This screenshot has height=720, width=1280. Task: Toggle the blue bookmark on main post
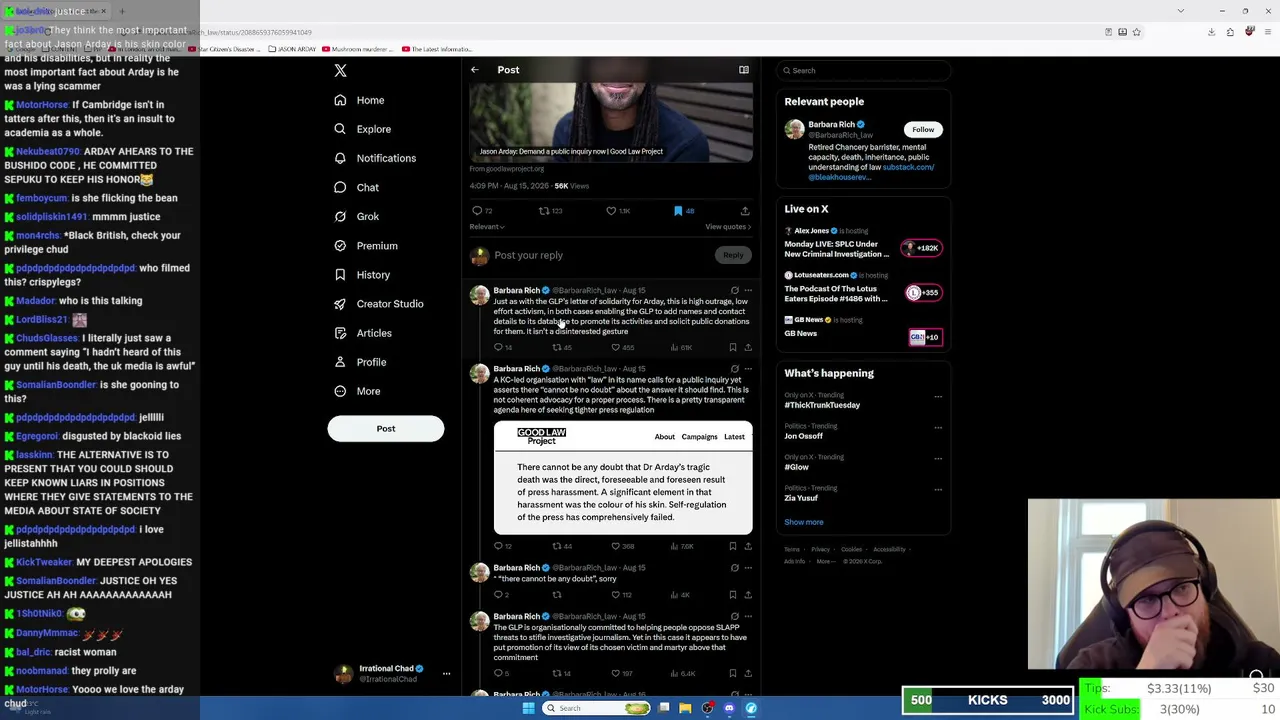[678, 211]
